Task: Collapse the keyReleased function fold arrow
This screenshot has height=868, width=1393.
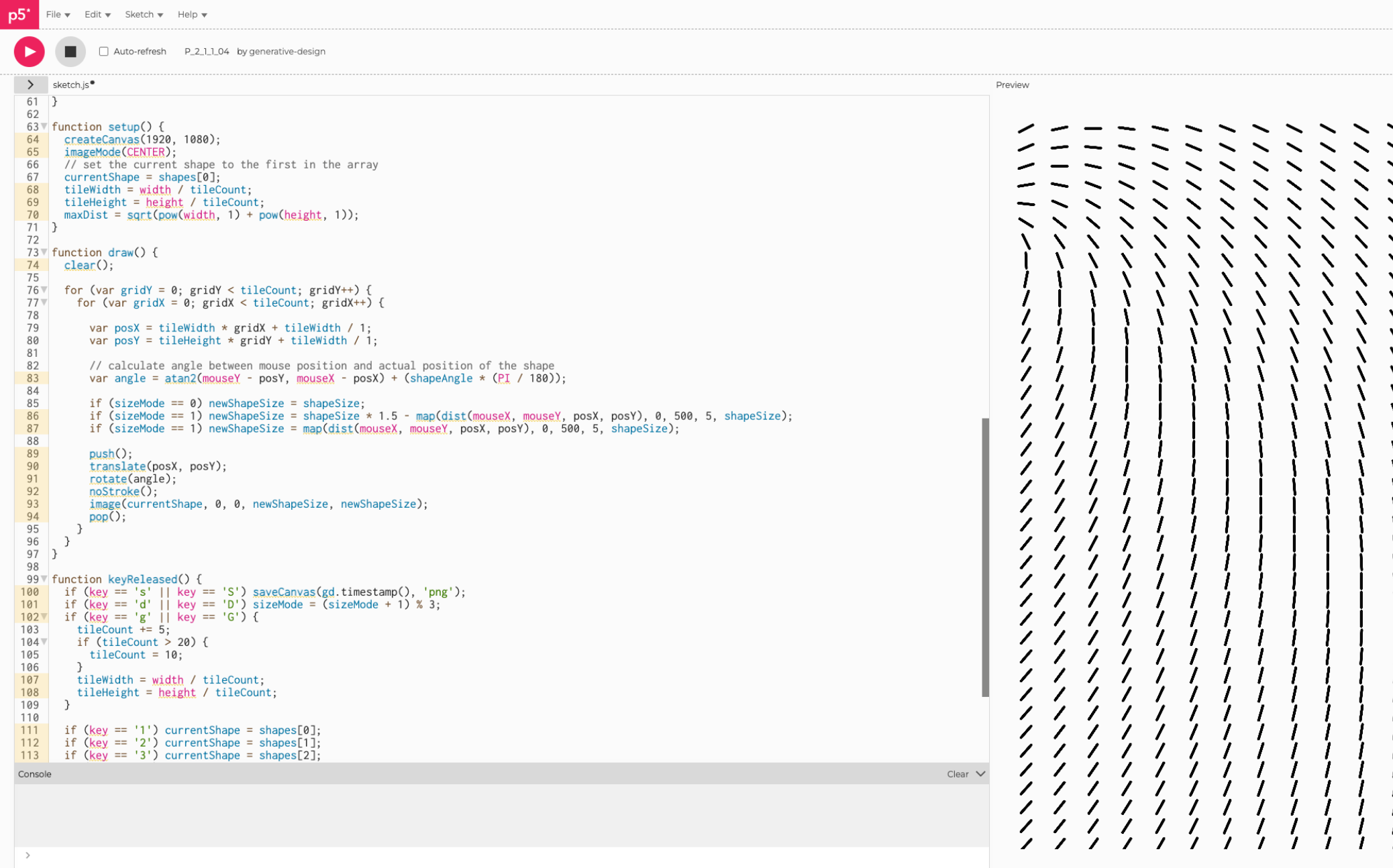Action: tap(44, 579)
